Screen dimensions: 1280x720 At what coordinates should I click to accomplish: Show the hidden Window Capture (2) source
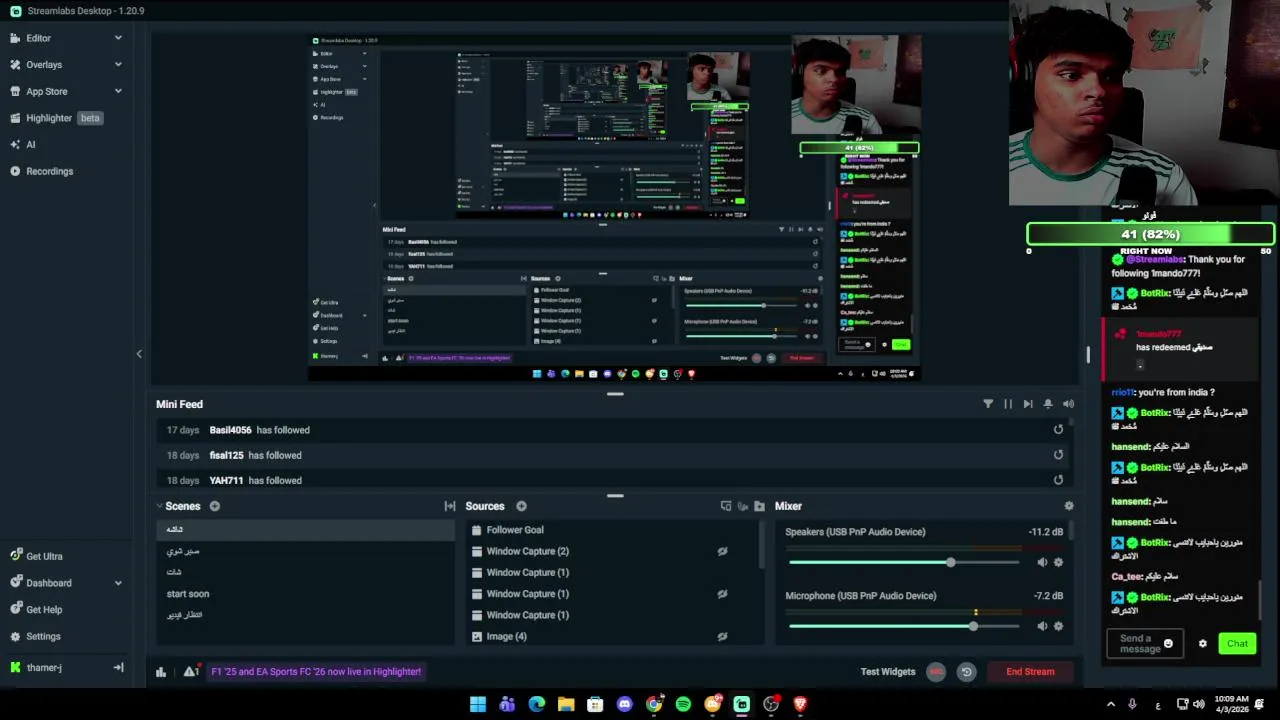coord(722,551)
